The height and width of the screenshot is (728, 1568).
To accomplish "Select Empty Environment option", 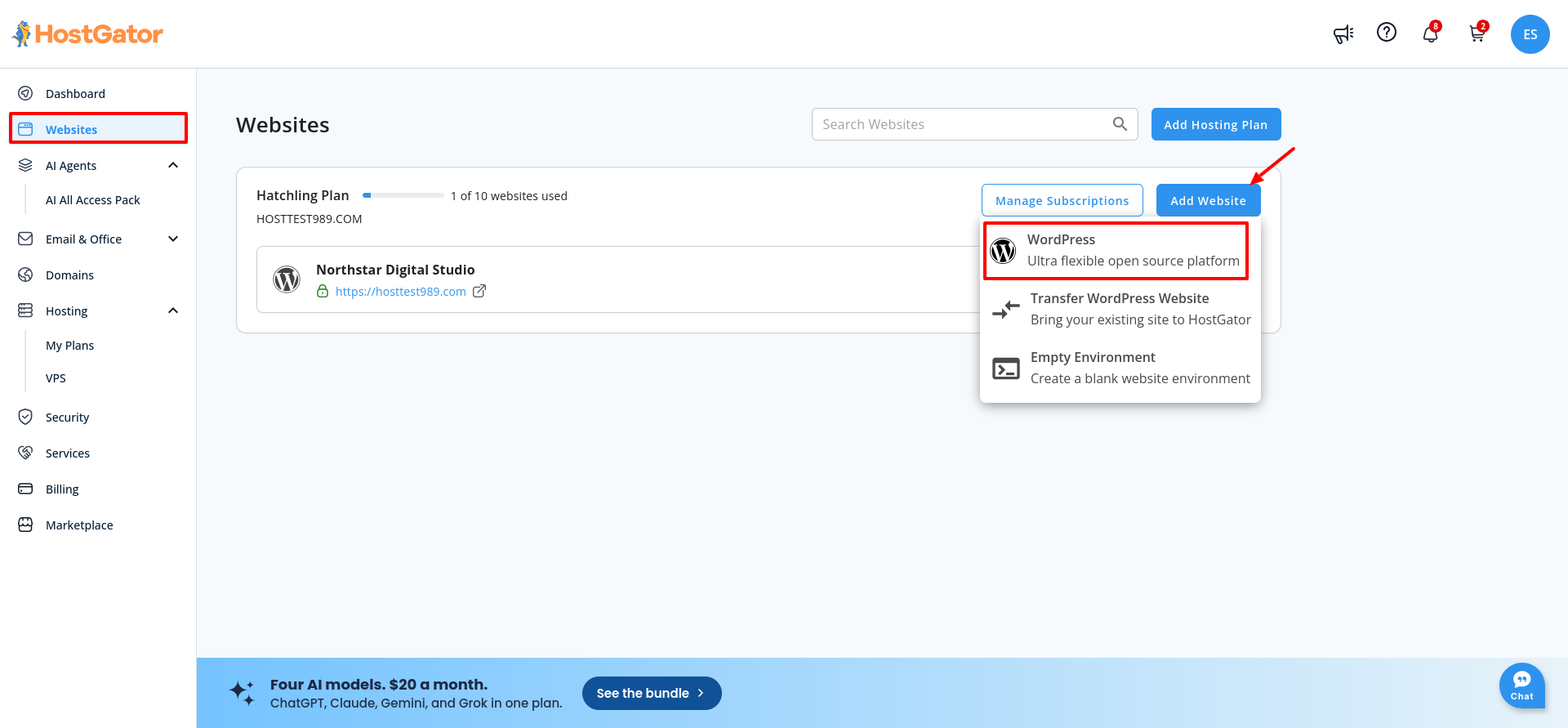I will pyautogui.click(x=1120, y=368).
